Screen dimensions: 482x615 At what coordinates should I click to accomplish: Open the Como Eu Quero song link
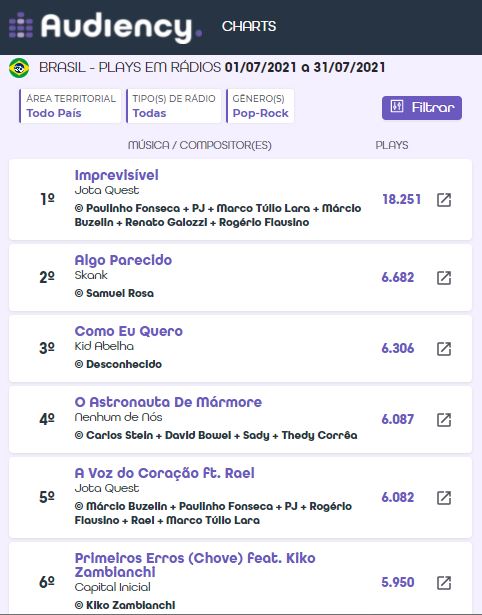tap(129, 331)
